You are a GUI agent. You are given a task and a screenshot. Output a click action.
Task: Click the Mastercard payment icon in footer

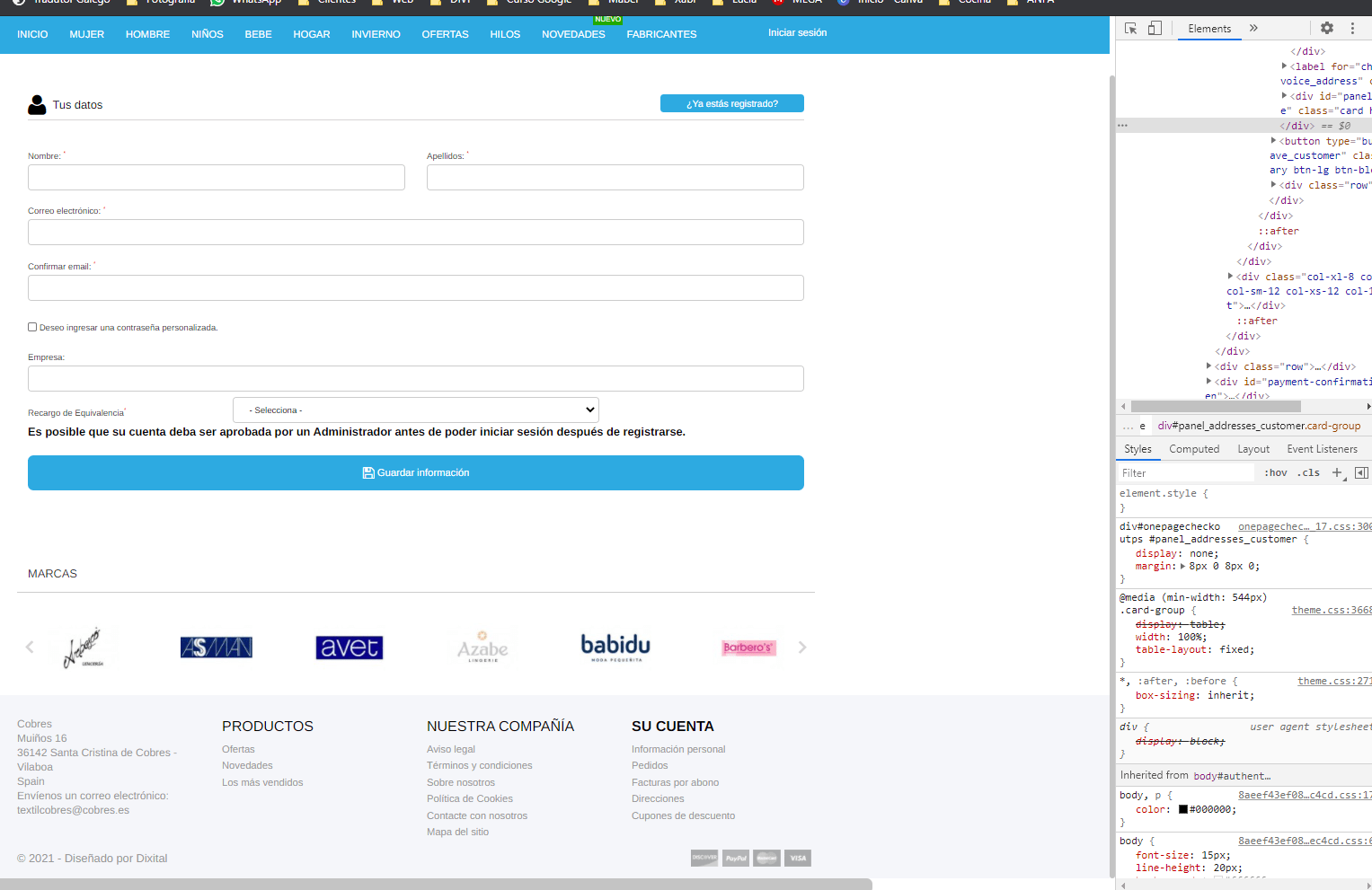click(766, 858)
